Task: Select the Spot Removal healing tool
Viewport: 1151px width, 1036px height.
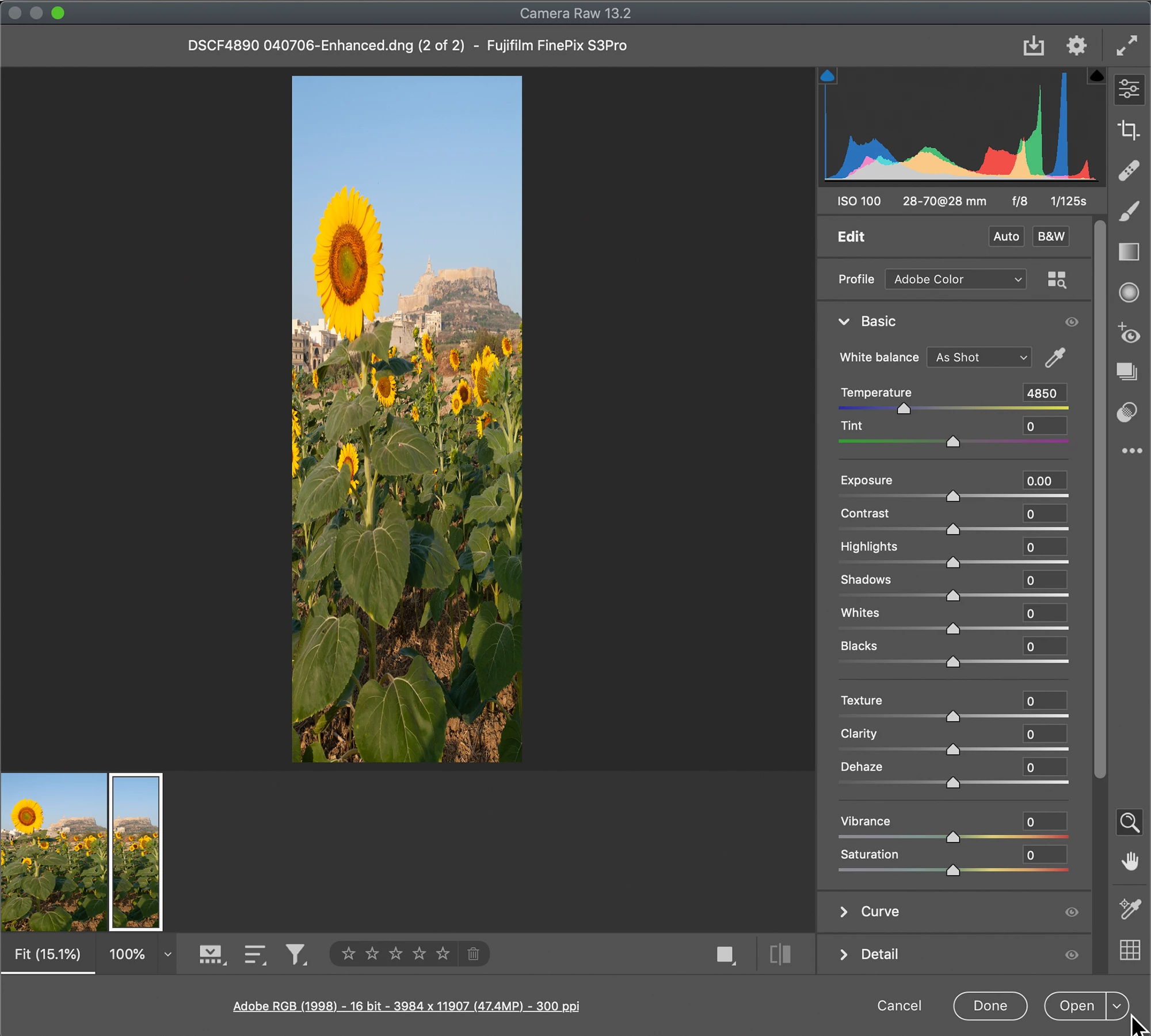Action: [x=1129, y=171]
